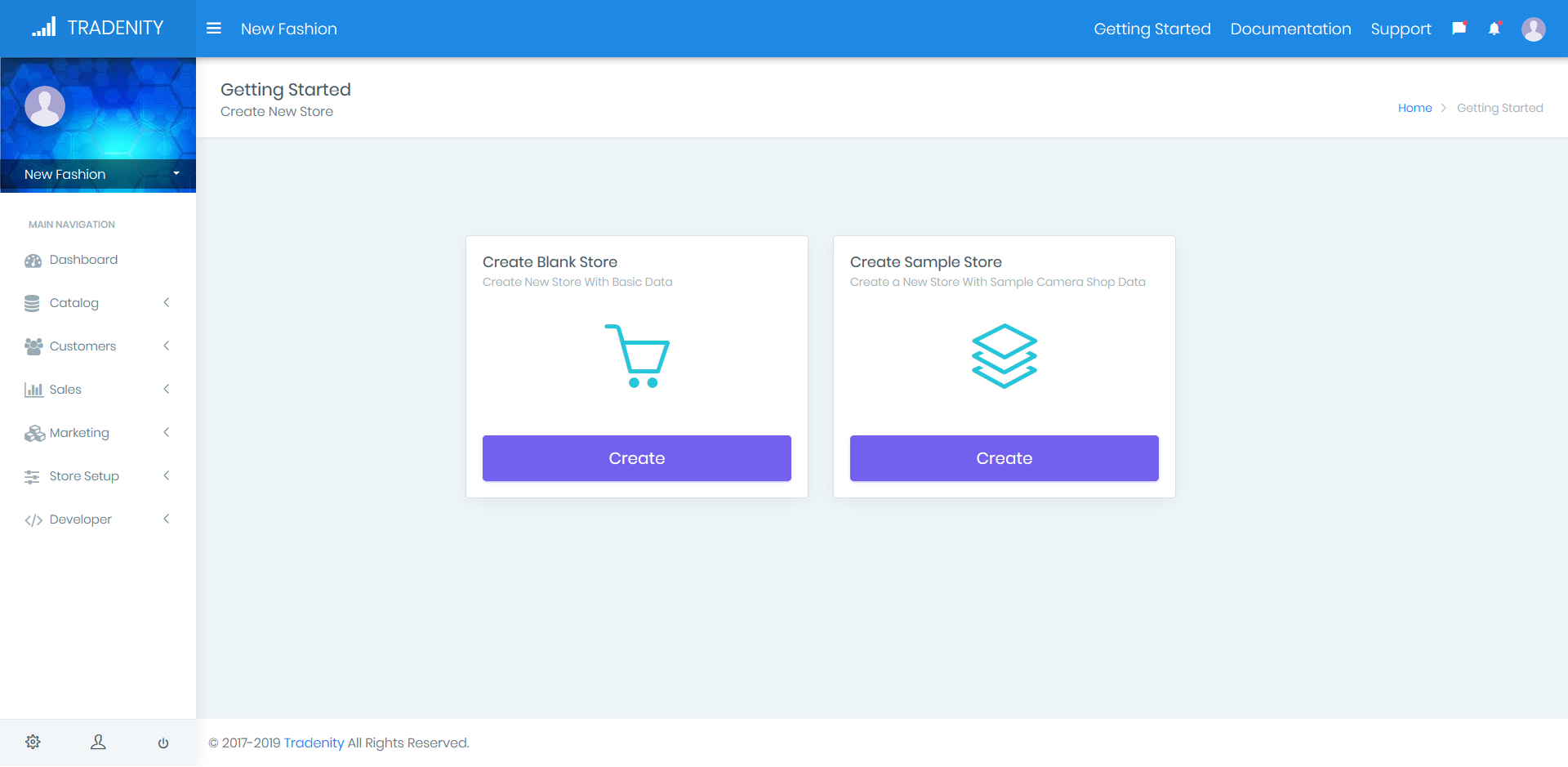The height and width of the screenshot is (767, 1568).
Task: Click the Dashboard gauge icon
Action: [33, 261]
